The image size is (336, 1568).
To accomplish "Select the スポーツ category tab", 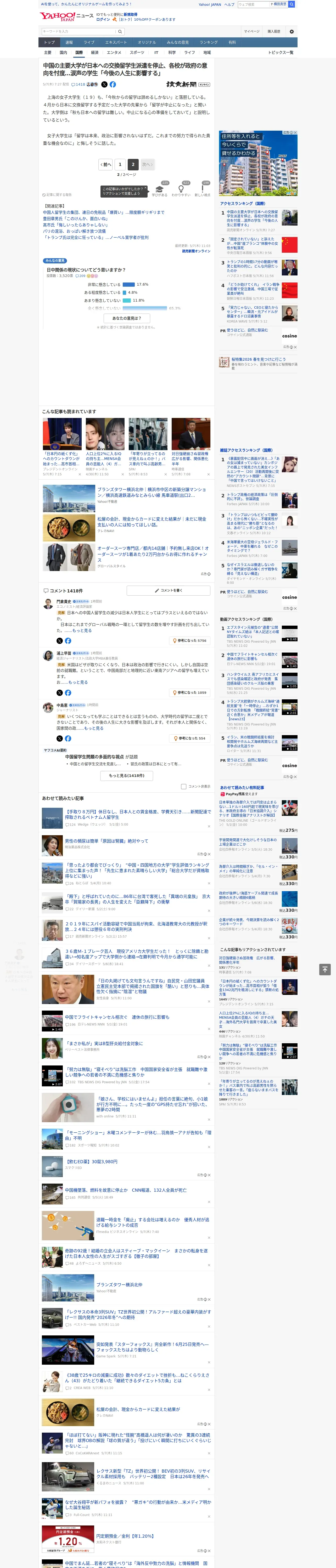I will (137, 52).
